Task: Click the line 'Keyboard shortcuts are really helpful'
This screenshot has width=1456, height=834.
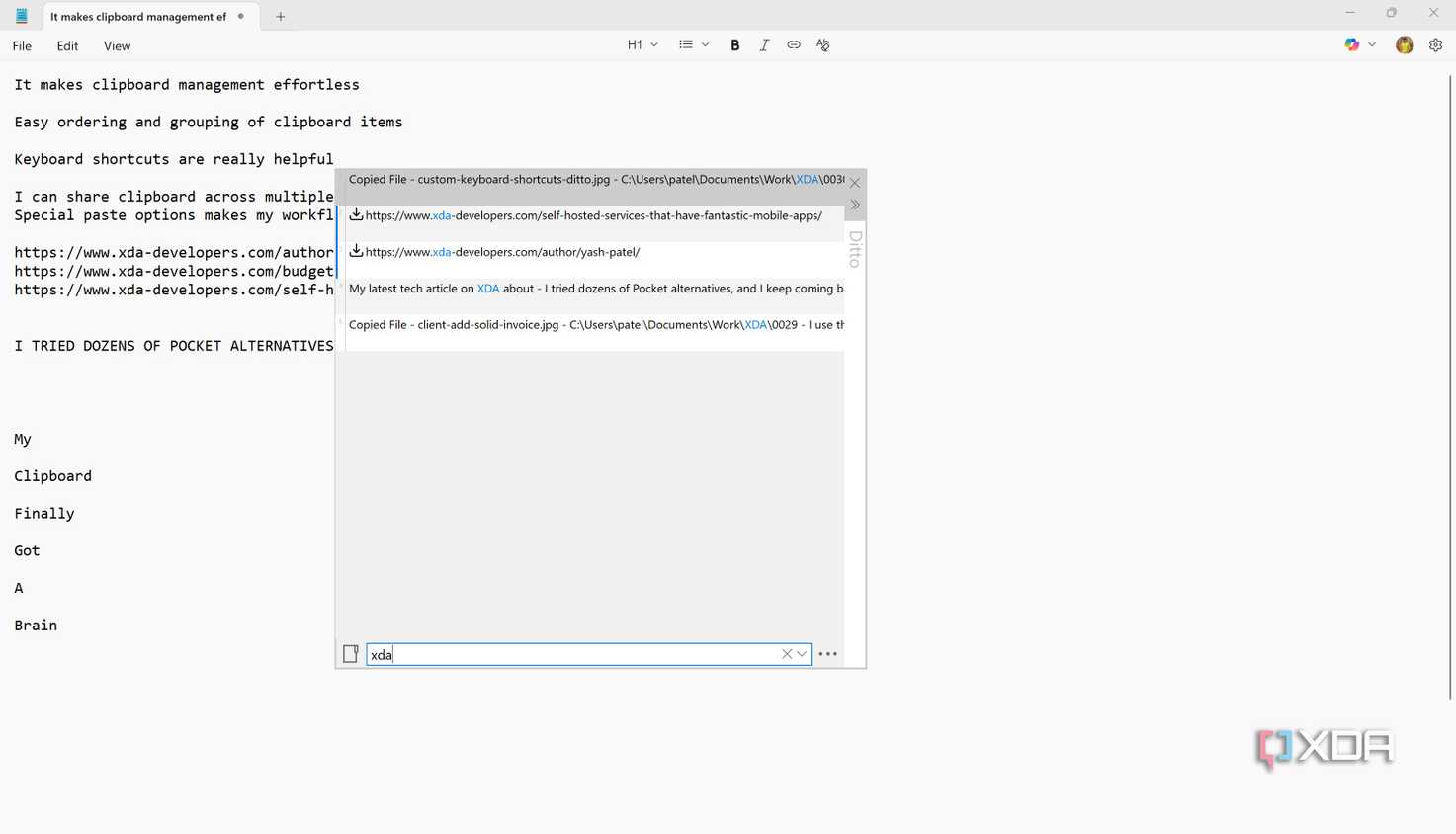Action: [174, 159]
